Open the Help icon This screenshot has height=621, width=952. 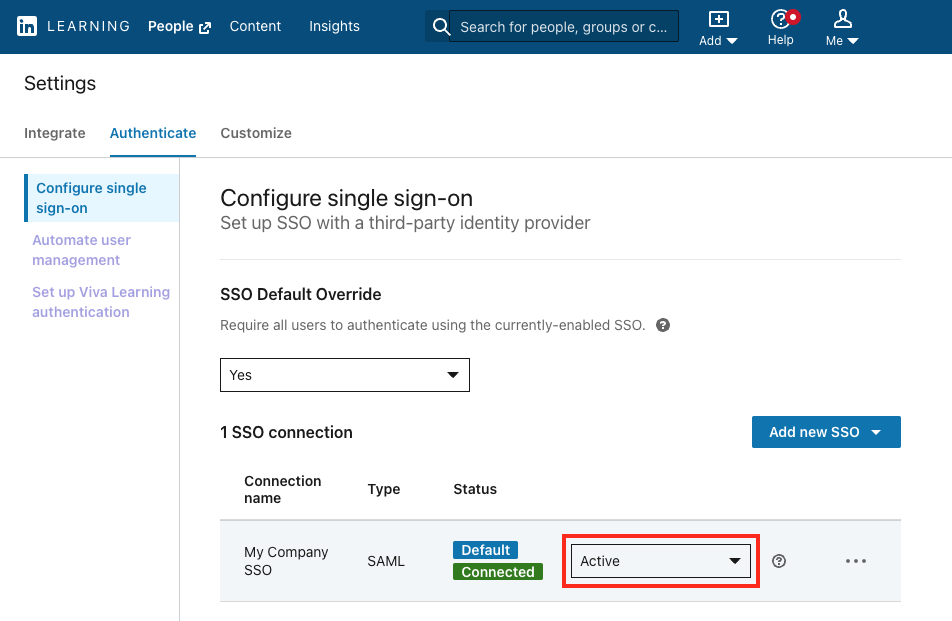pos(781,28)
